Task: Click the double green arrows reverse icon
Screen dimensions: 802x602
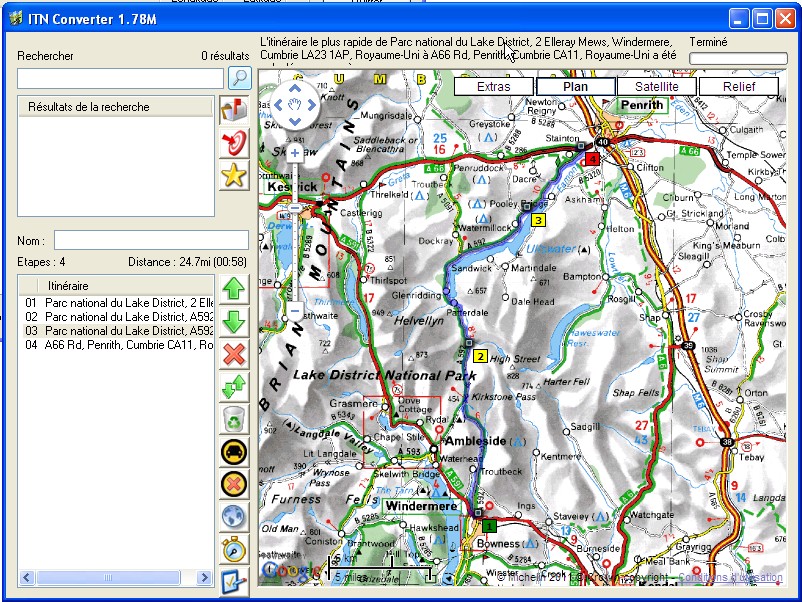Action: coord(234,387)
